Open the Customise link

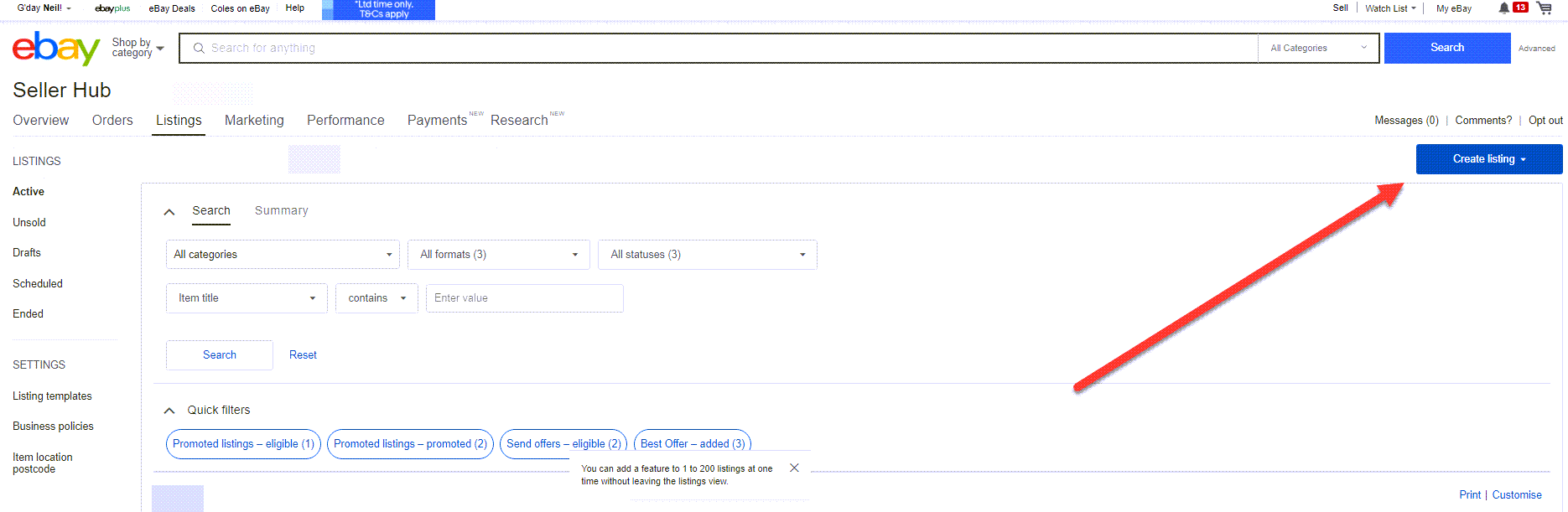click(1517, 495)
